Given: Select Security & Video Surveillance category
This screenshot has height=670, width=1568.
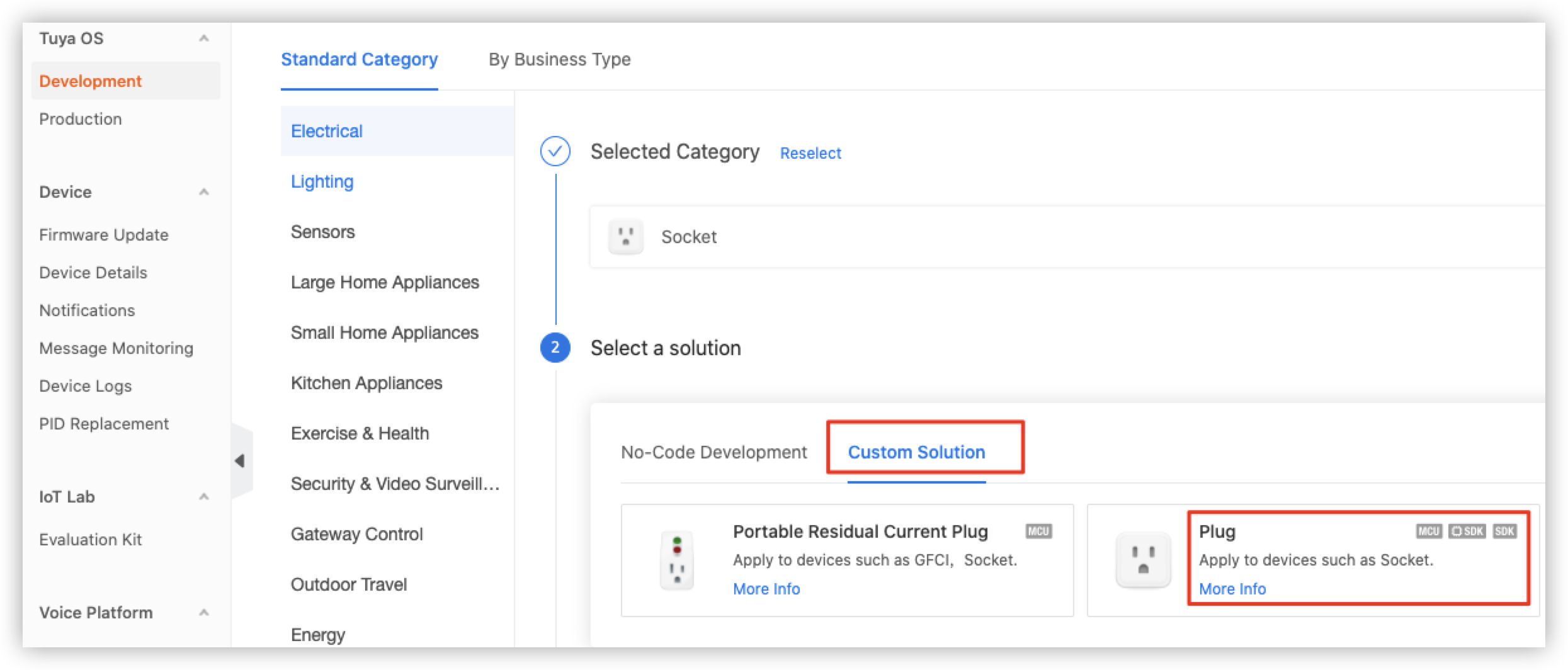Looking at the screenshot, I should coord(395,484).
